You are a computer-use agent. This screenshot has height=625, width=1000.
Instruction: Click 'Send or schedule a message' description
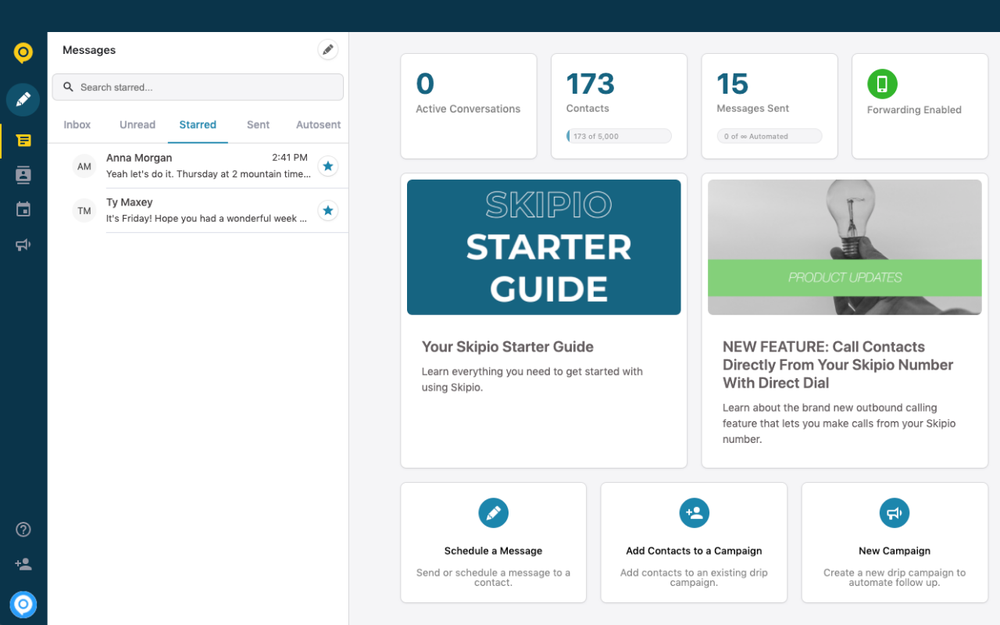pyautogui.click(x=493, y=577)
